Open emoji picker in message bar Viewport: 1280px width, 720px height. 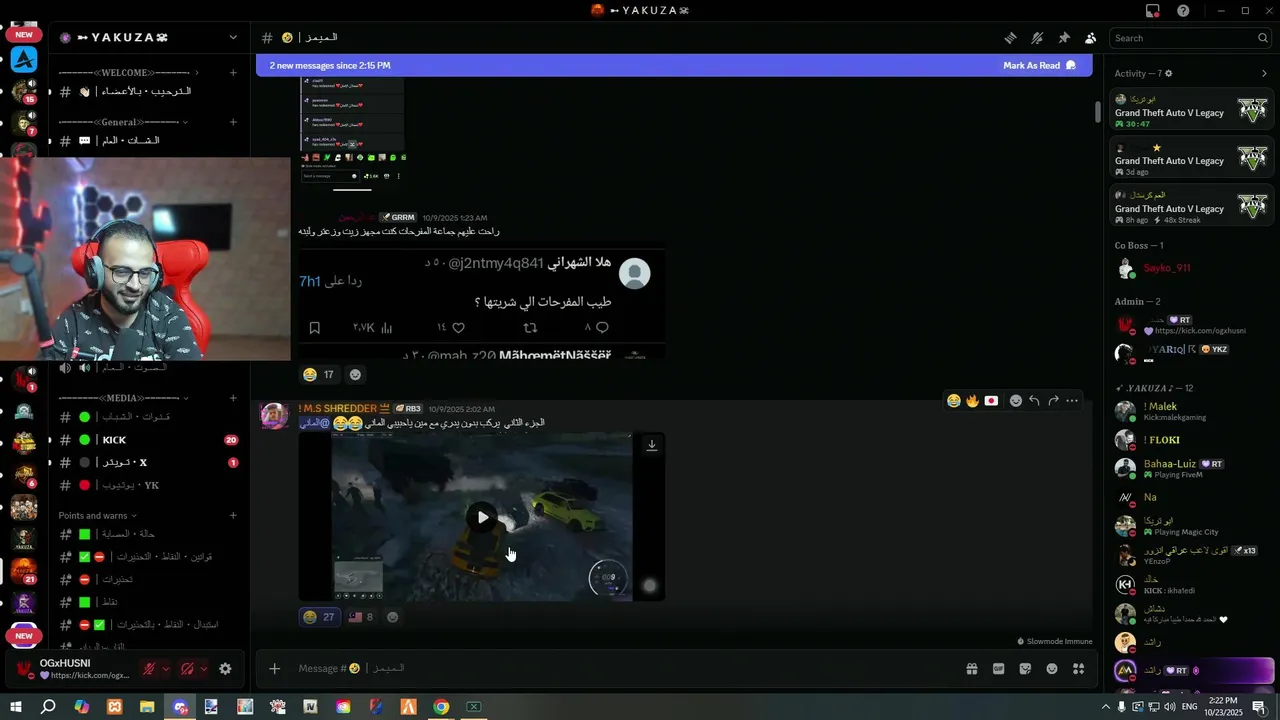1052,669
